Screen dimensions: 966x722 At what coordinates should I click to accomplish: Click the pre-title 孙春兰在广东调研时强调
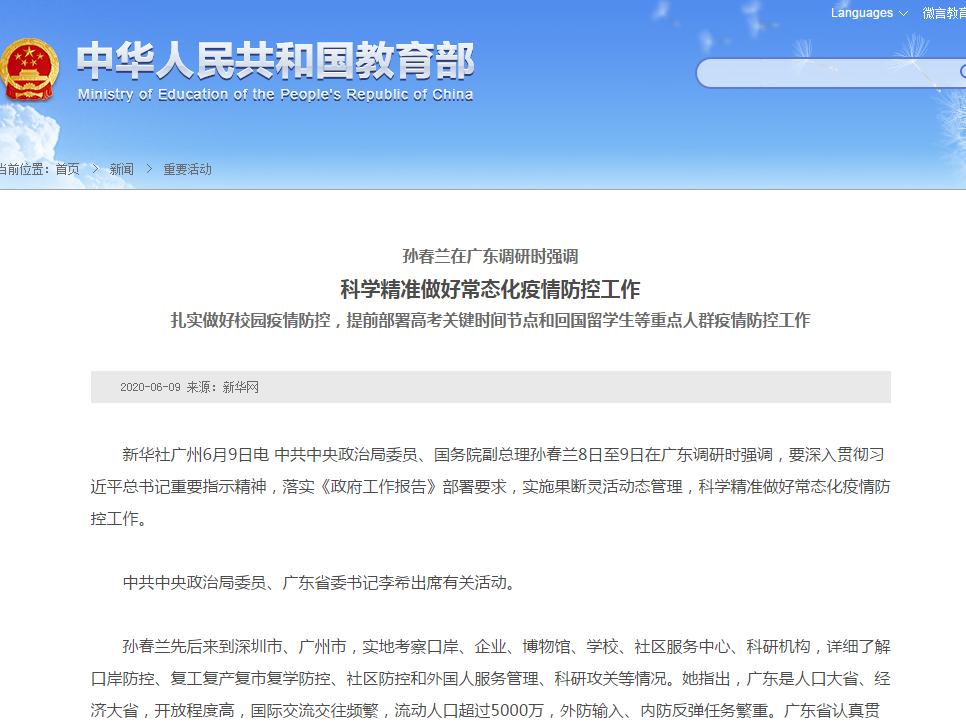tap(490, 256)
